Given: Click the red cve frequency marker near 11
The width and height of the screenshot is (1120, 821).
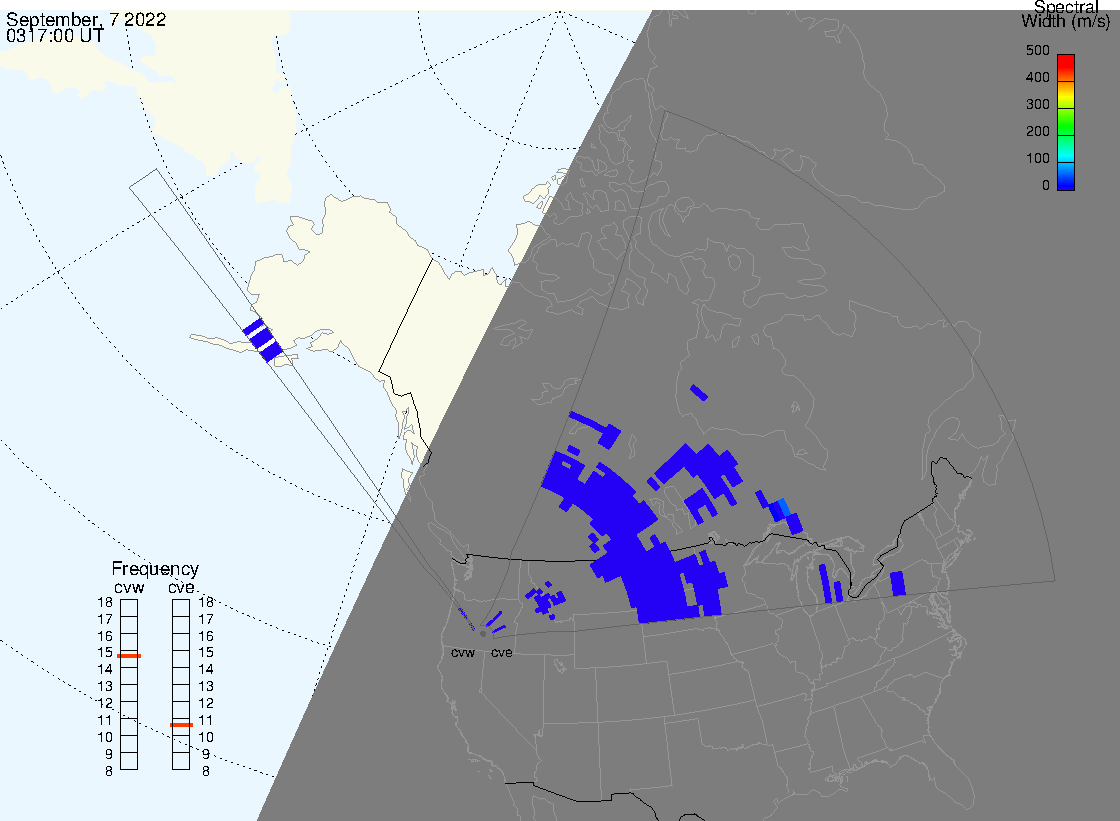Looking at the screenshot, I should (181, 725).
